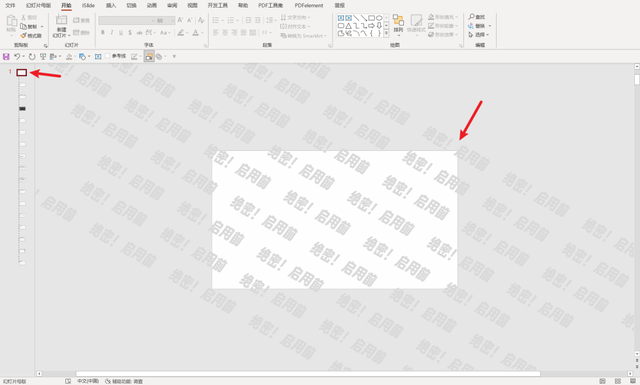Select the first slide master thumbnail
Screen dimensions: 640x385
tap(22, 73)
